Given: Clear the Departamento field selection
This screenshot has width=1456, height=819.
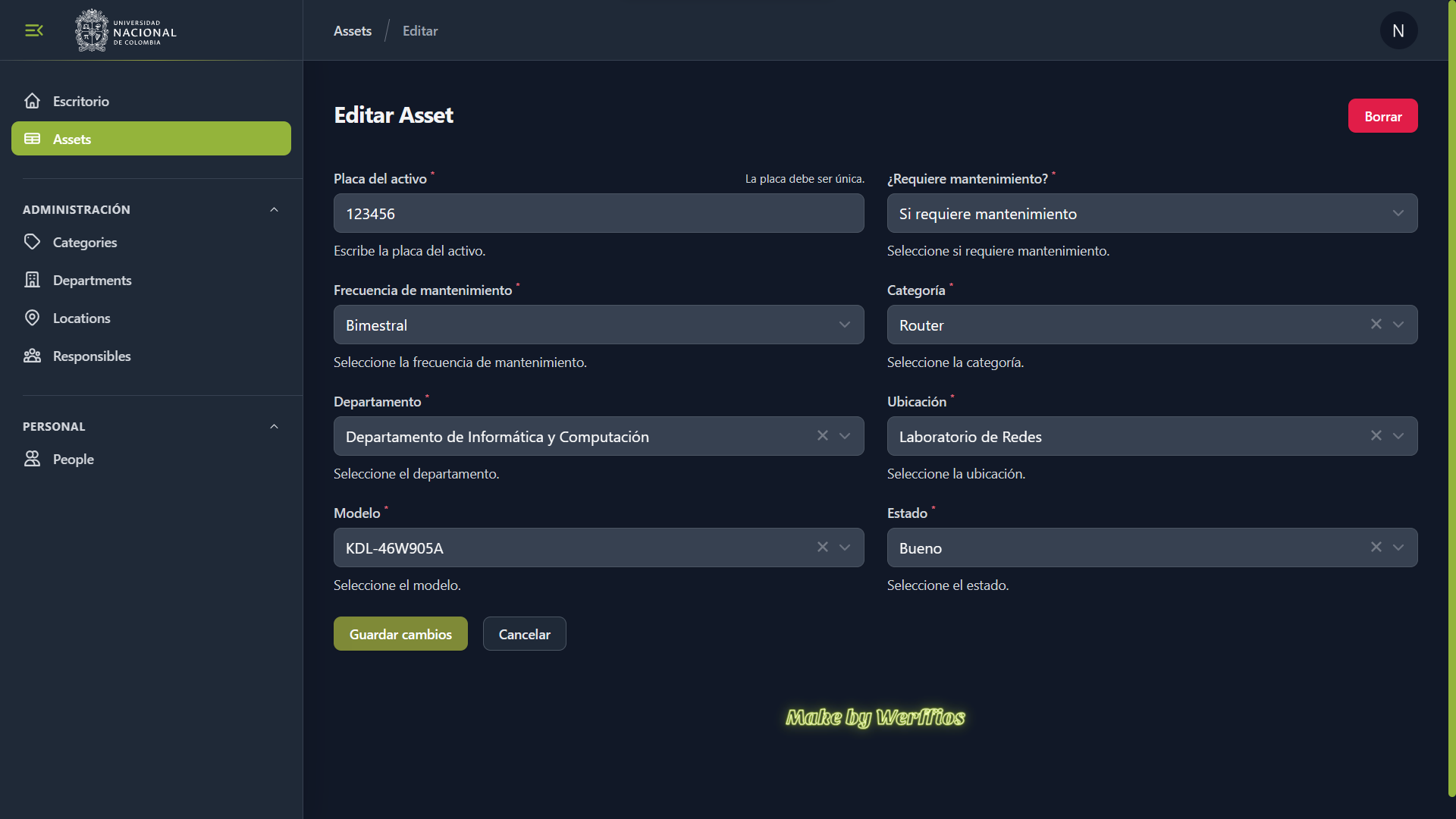Looking at the screenshot, I should (x=822, y=435).
